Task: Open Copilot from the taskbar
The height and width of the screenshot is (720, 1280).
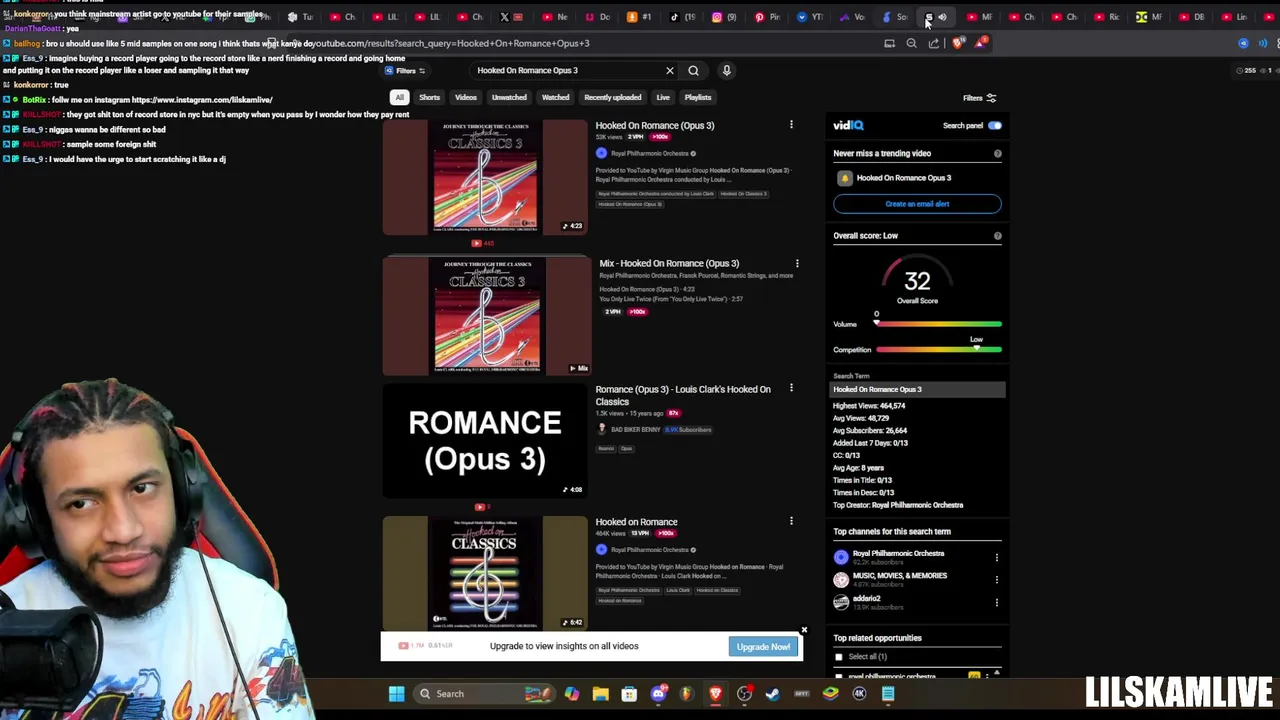Action: (x=571, y=694)
